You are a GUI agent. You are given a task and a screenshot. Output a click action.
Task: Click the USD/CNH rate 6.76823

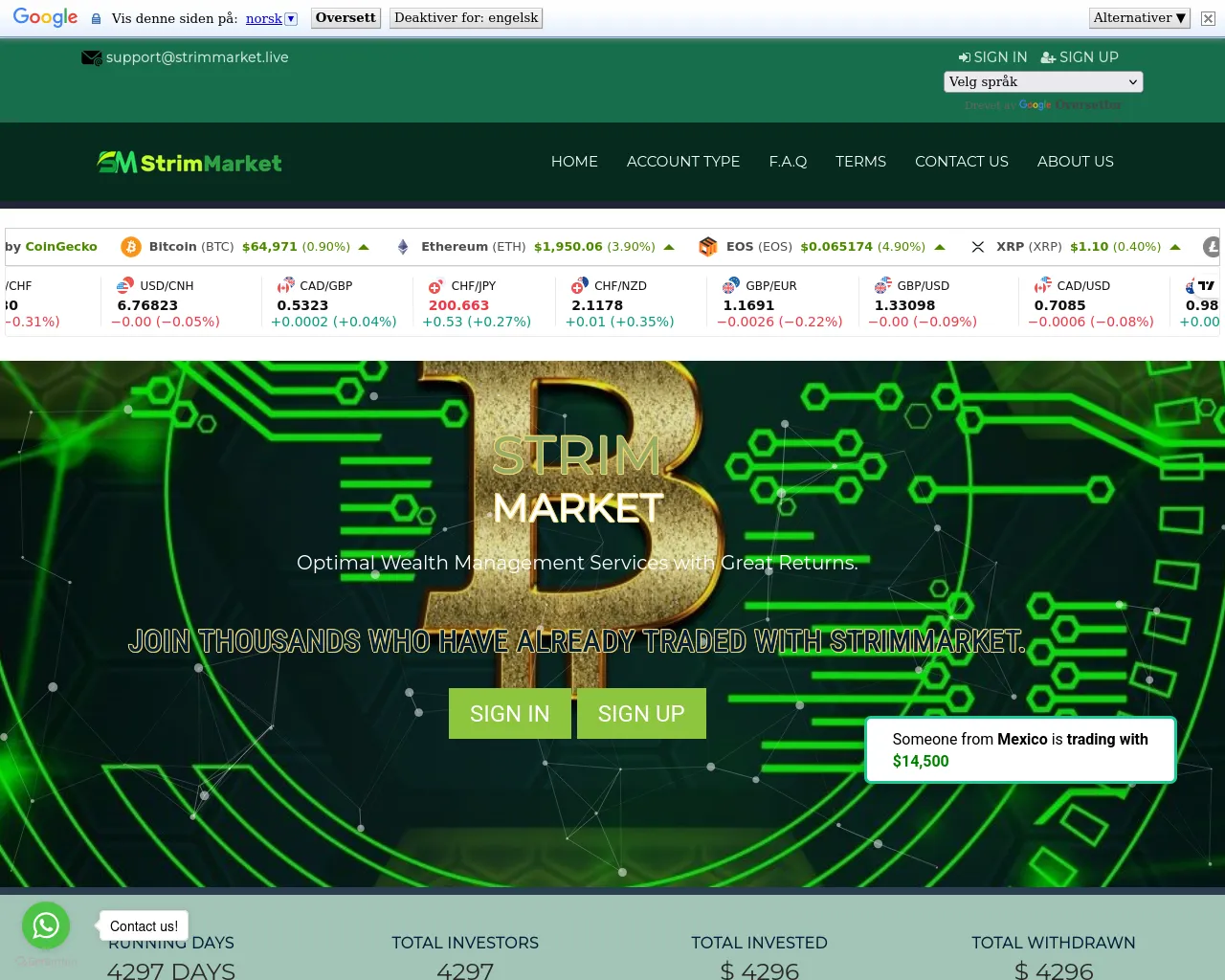147,305
